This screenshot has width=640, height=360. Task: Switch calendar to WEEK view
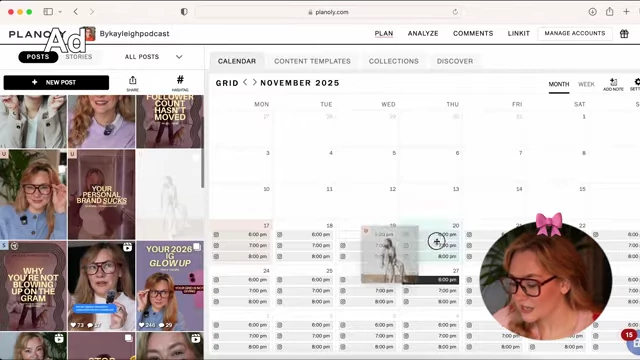pos(586,84)
